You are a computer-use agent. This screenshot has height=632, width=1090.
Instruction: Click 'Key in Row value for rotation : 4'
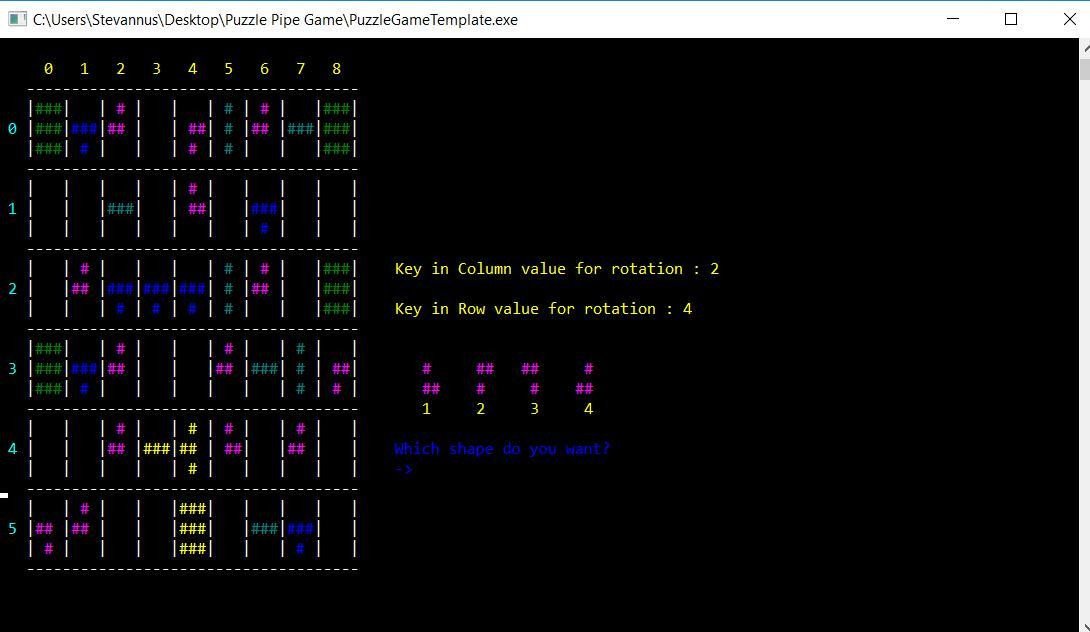click(543, 308)
